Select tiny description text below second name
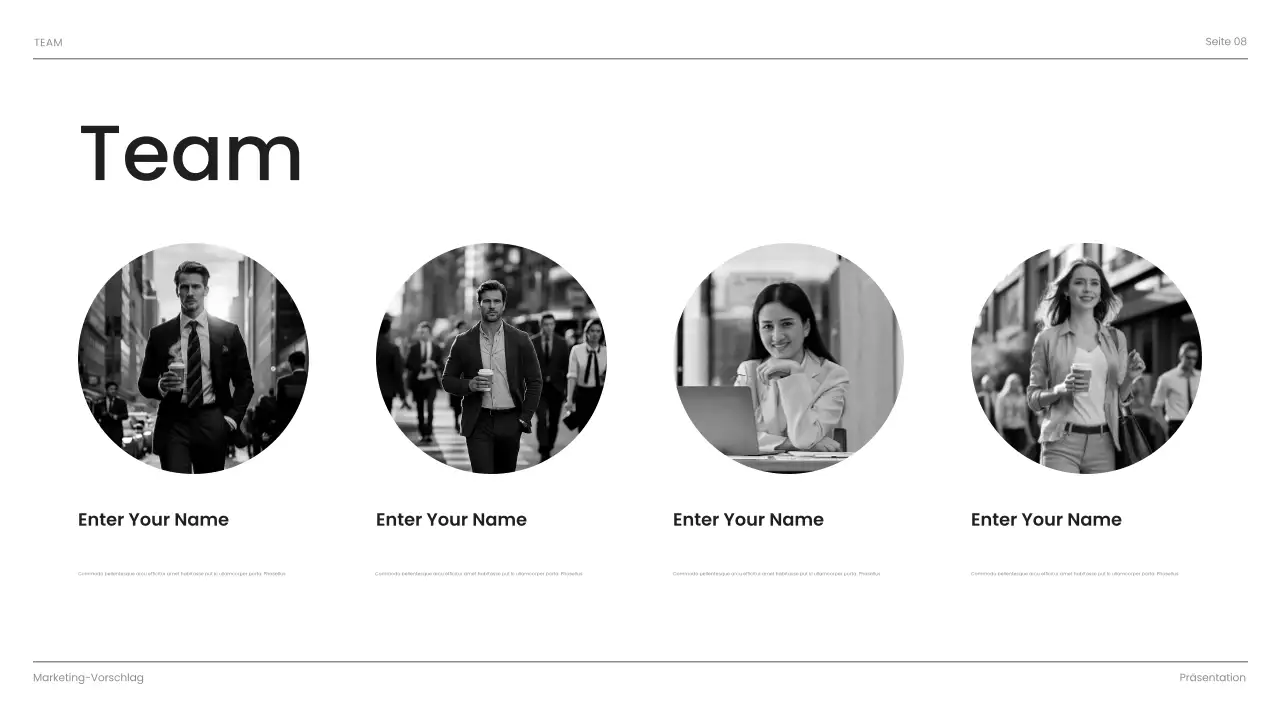 [479, 574]
